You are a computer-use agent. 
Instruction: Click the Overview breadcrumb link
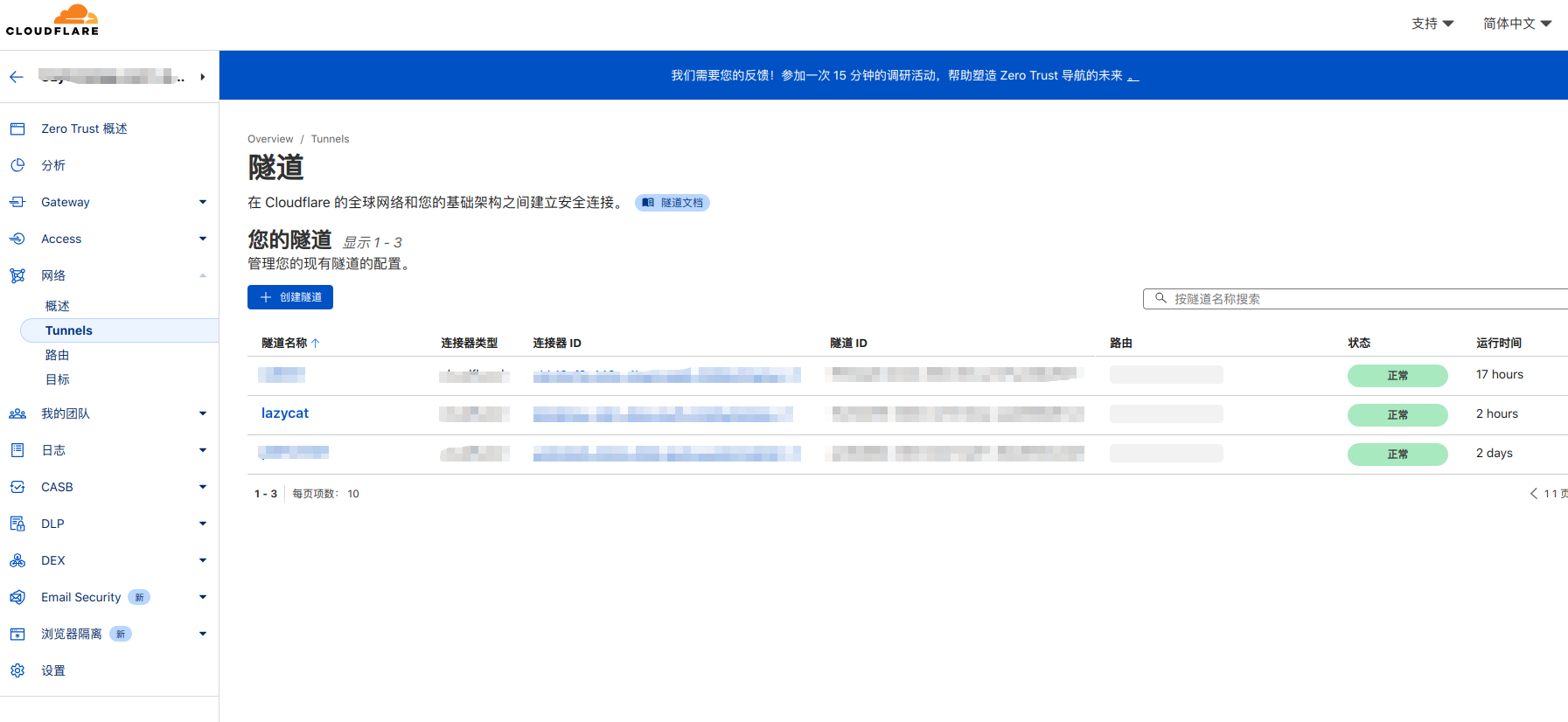270,139
